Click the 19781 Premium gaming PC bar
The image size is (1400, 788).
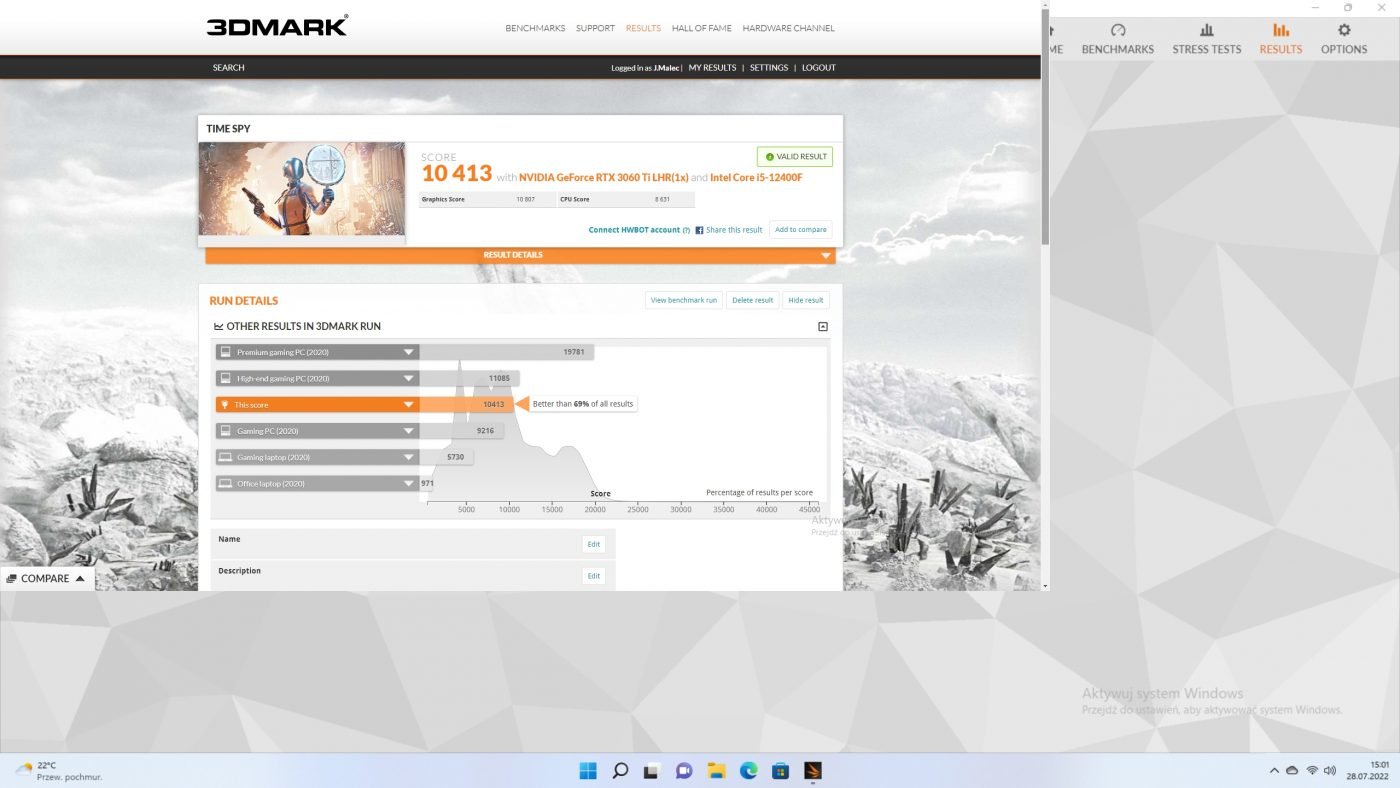(507, 352)
